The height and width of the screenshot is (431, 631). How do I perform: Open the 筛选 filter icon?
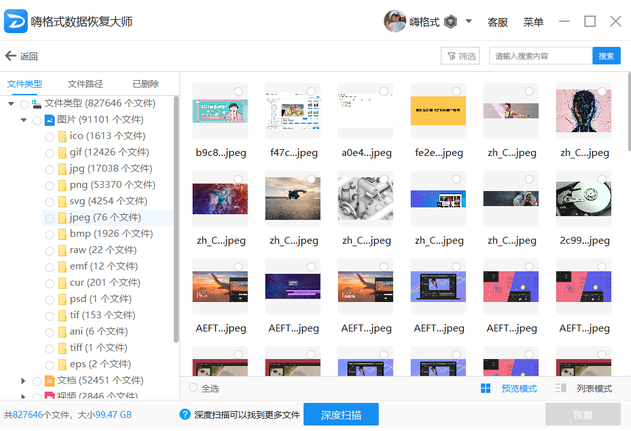pyautogui.click(x=449, y=56)
